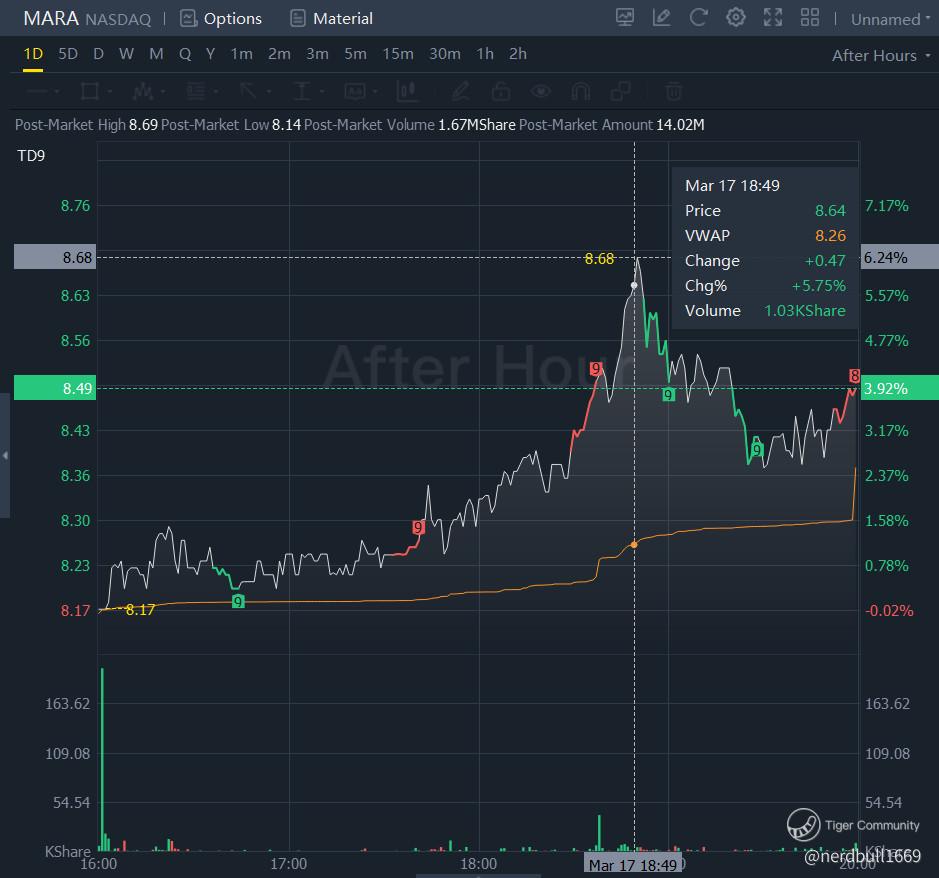Select the line drawing tool
The image size is (939, 878).
tap(38, 92)
